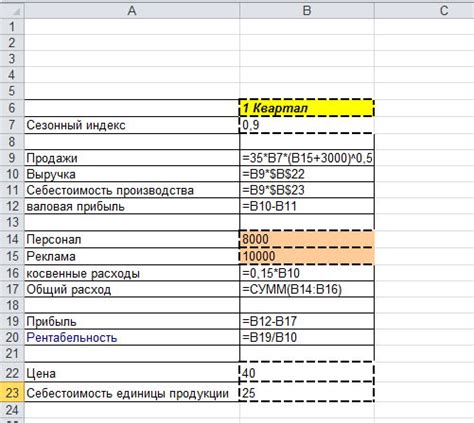The width and height of the screenshot is (474, 423).
Task: Click formula cell =B9*$B$22
Action: [x=307, y=174]
